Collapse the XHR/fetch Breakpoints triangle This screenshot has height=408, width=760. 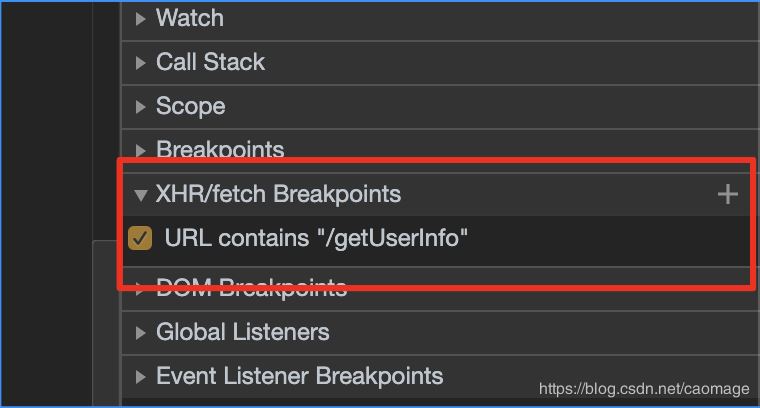click(140, 194)
